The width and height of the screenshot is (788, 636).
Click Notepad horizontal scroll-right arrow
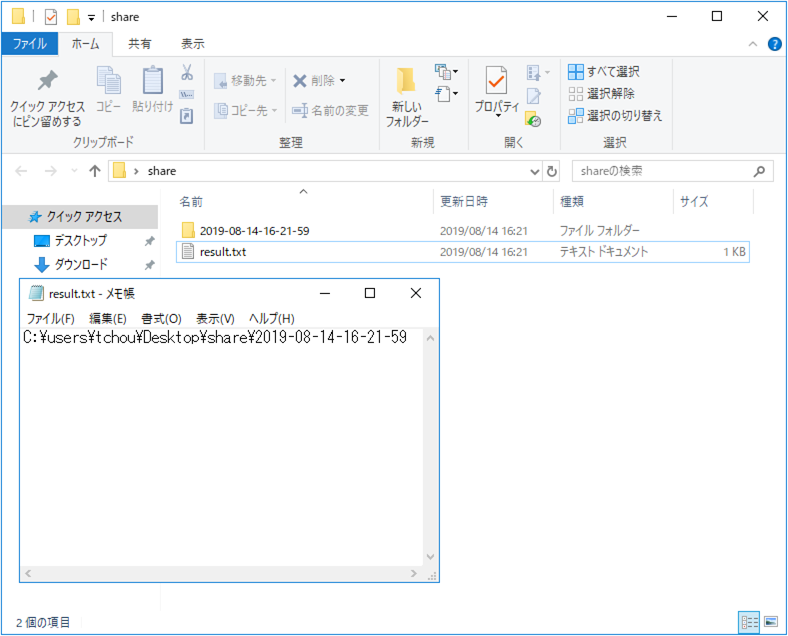coord(414,573)
